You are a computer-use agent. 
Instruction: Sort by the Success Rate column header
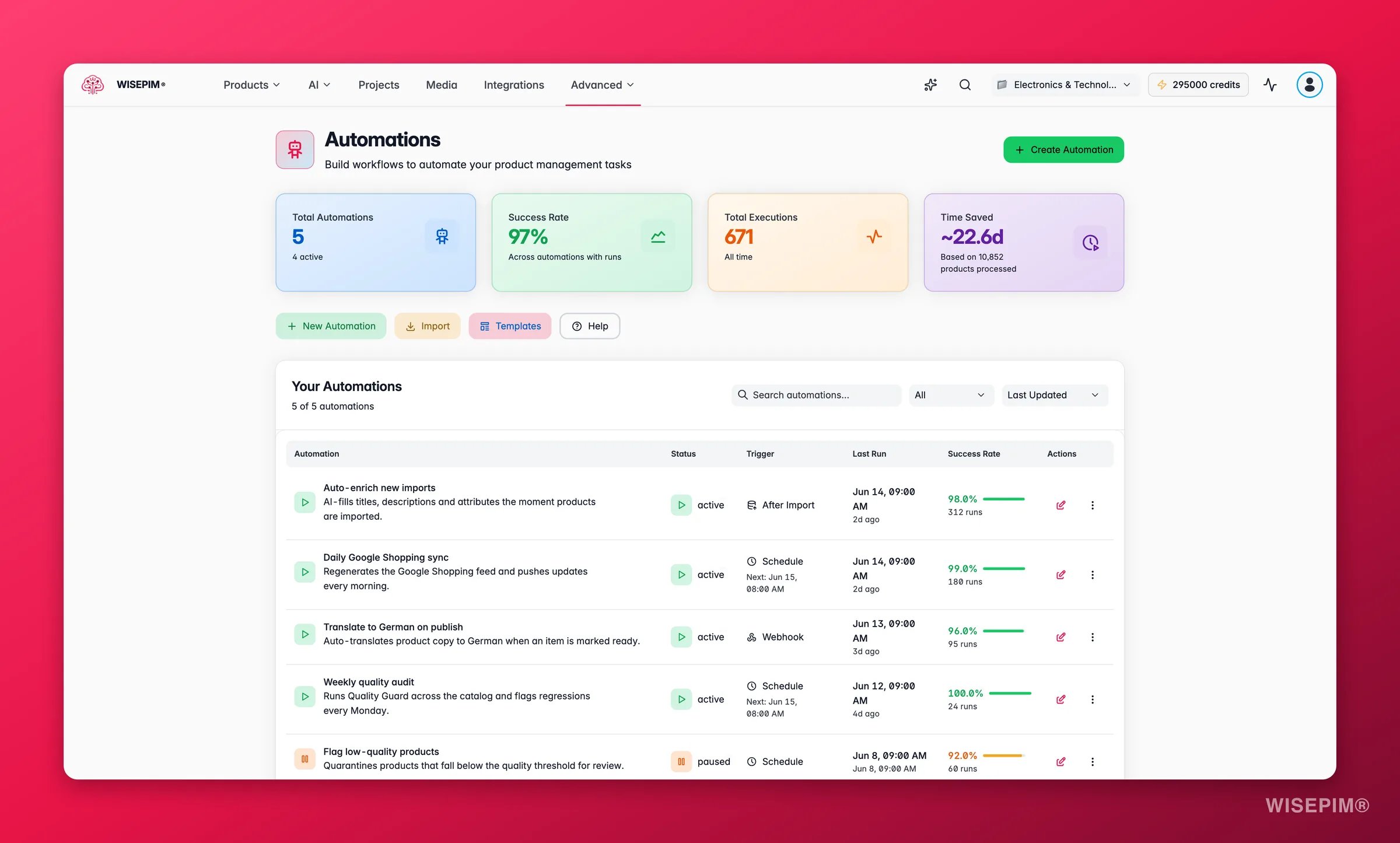(974, 454)
